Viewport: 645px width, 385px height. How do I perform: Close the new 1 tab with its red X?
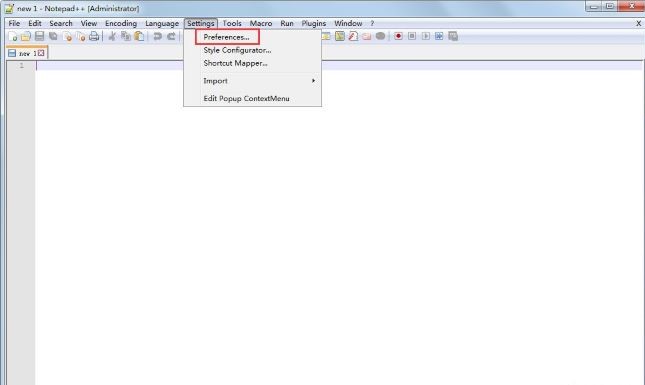click(41, 53)
